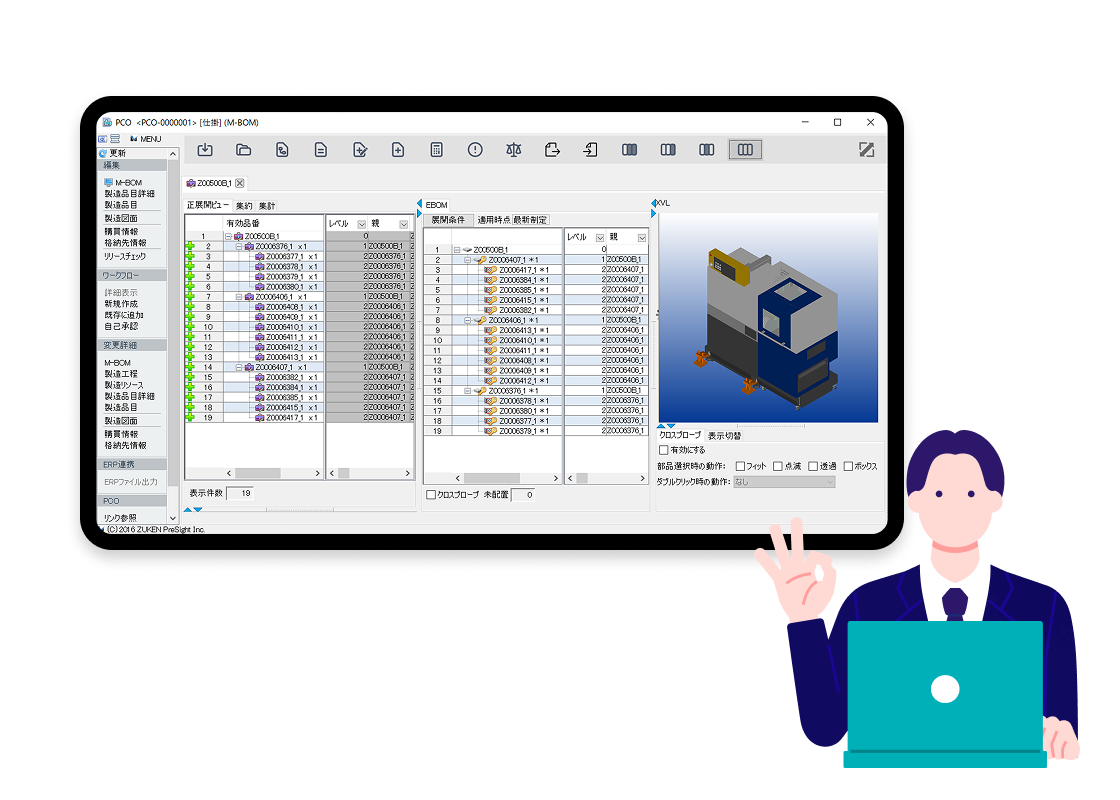Click the calculator toolbar icon

click(x=436, y=150)
